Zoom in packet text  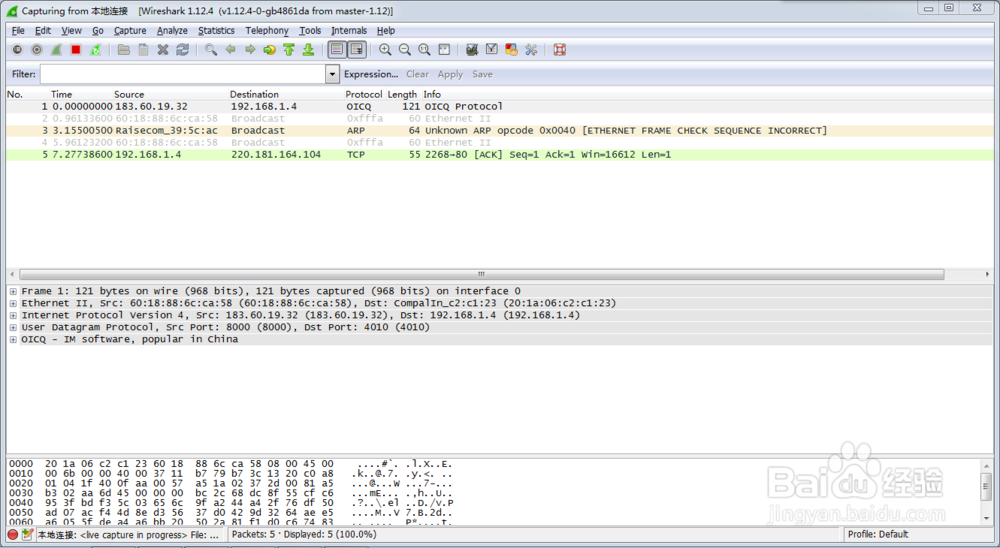click(385, 50)
